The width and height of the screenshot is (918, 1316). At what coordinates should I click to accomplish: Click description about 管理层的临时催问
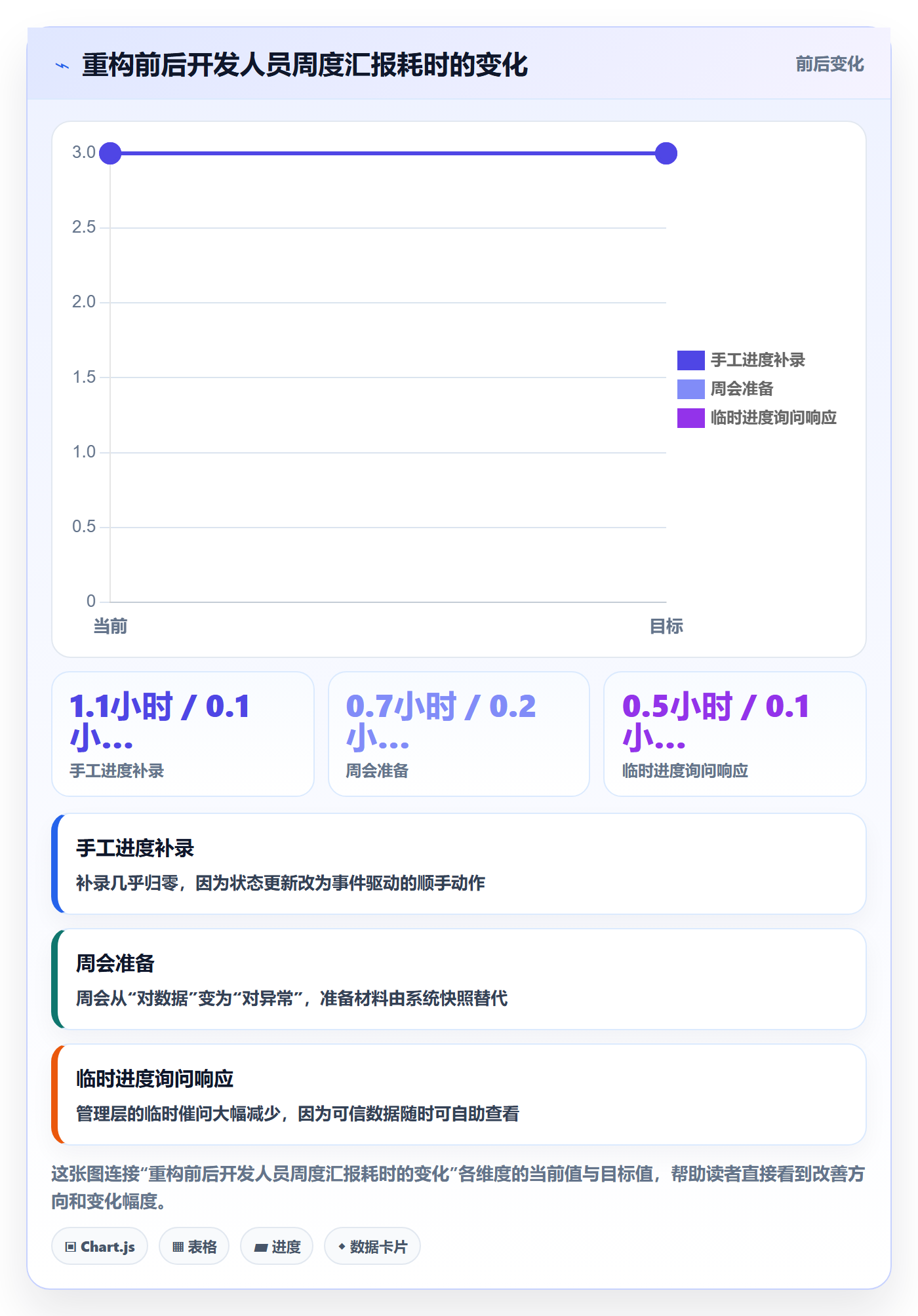tap(298, 1113)
